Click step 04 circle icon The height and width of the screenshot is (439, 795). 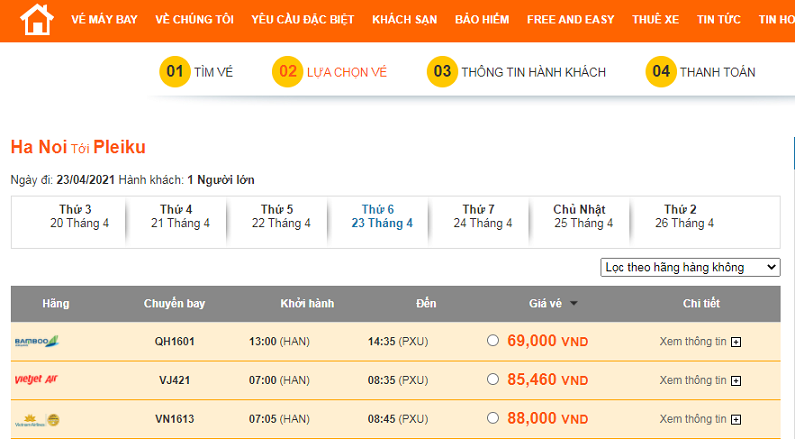[x=661, y=71]
